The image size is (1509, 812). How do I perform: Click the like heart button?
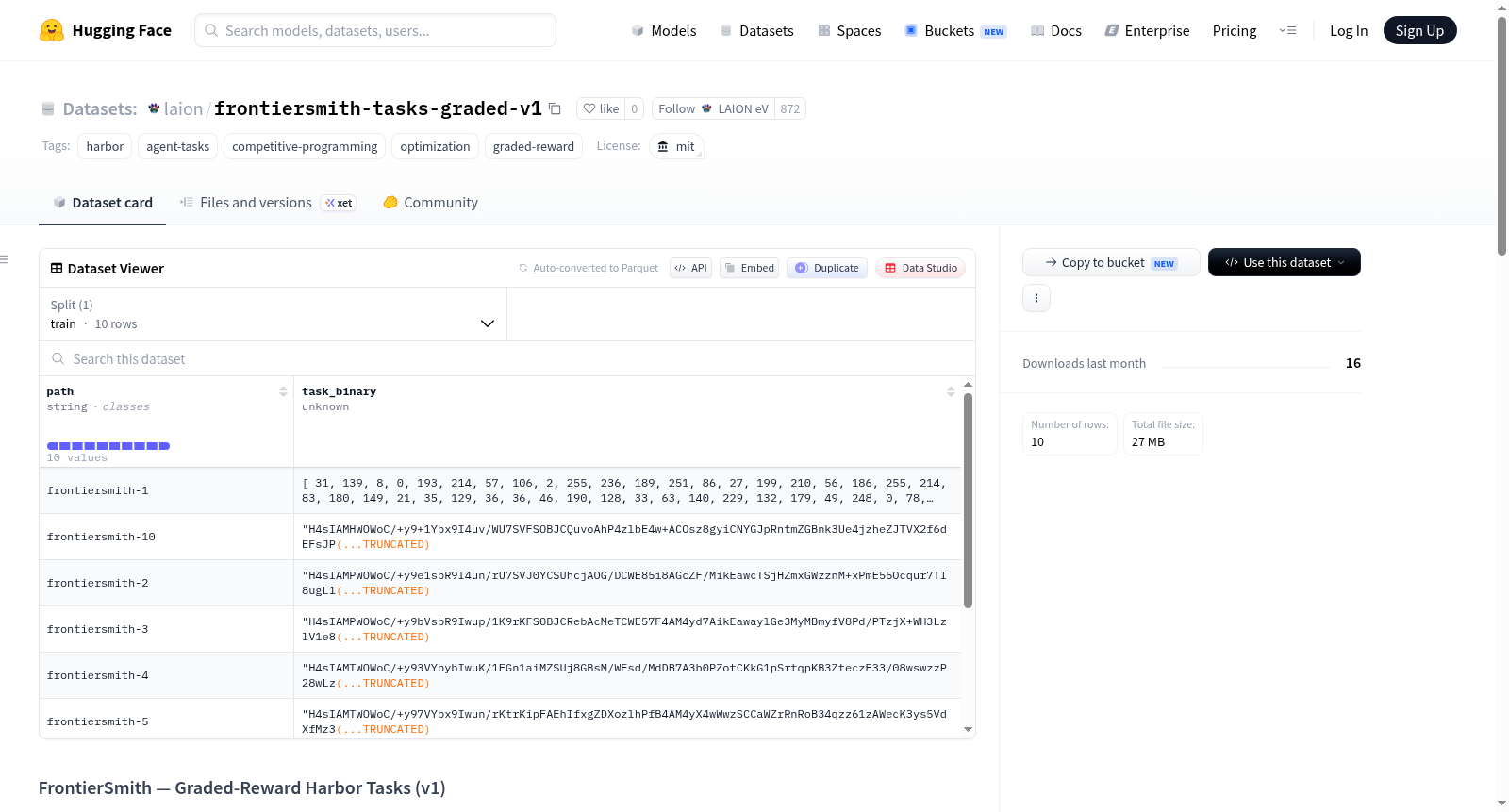600,108
